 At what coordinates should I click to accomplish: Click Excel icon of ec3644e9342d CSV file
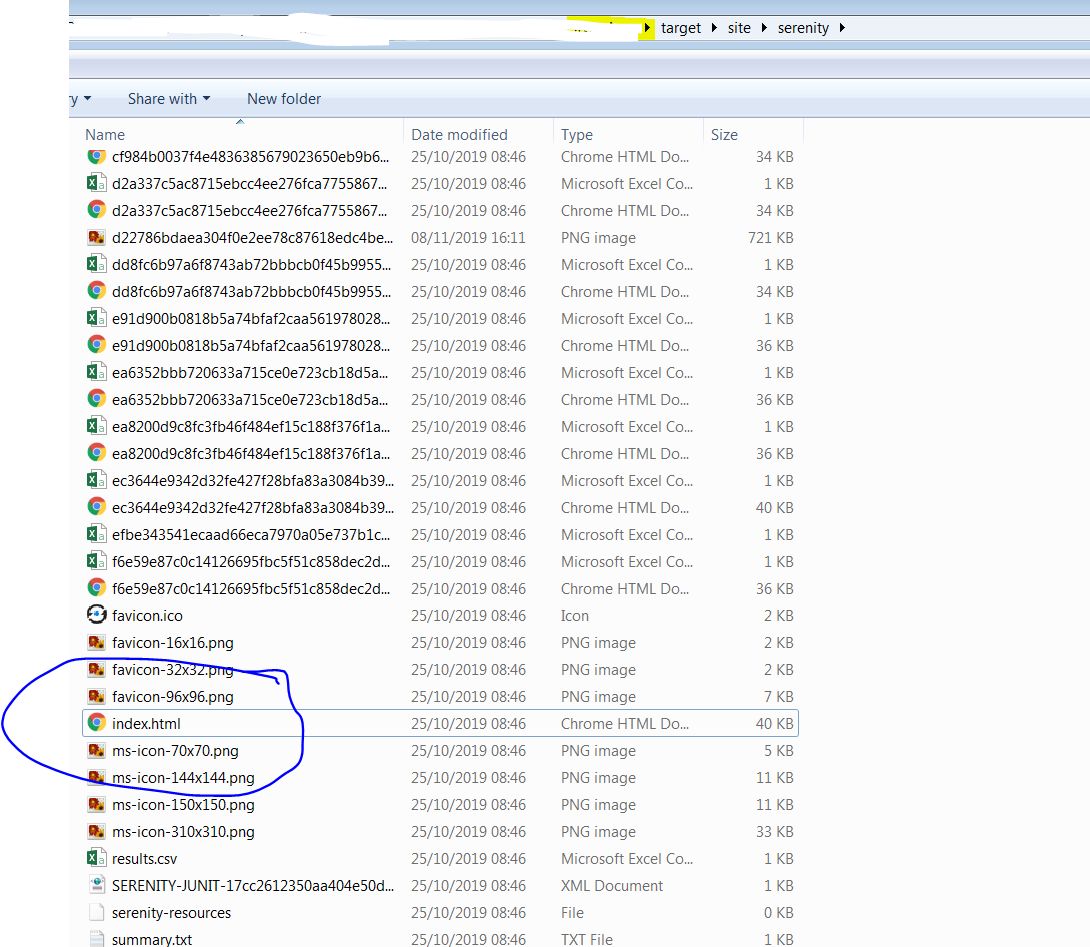pos(97,480)
